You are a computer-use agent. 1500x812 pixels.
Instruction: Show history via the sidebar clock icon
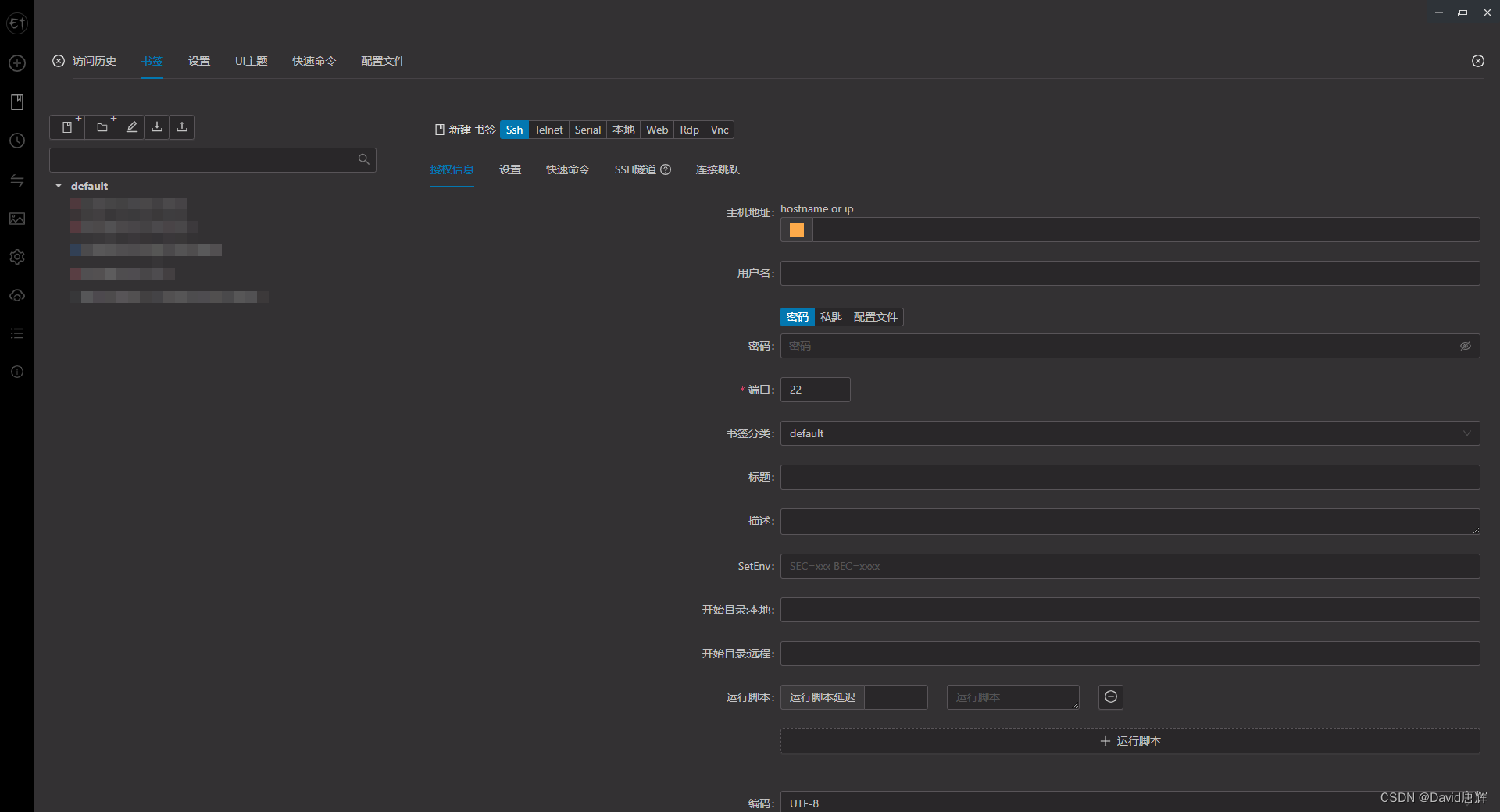coord(16,141)
